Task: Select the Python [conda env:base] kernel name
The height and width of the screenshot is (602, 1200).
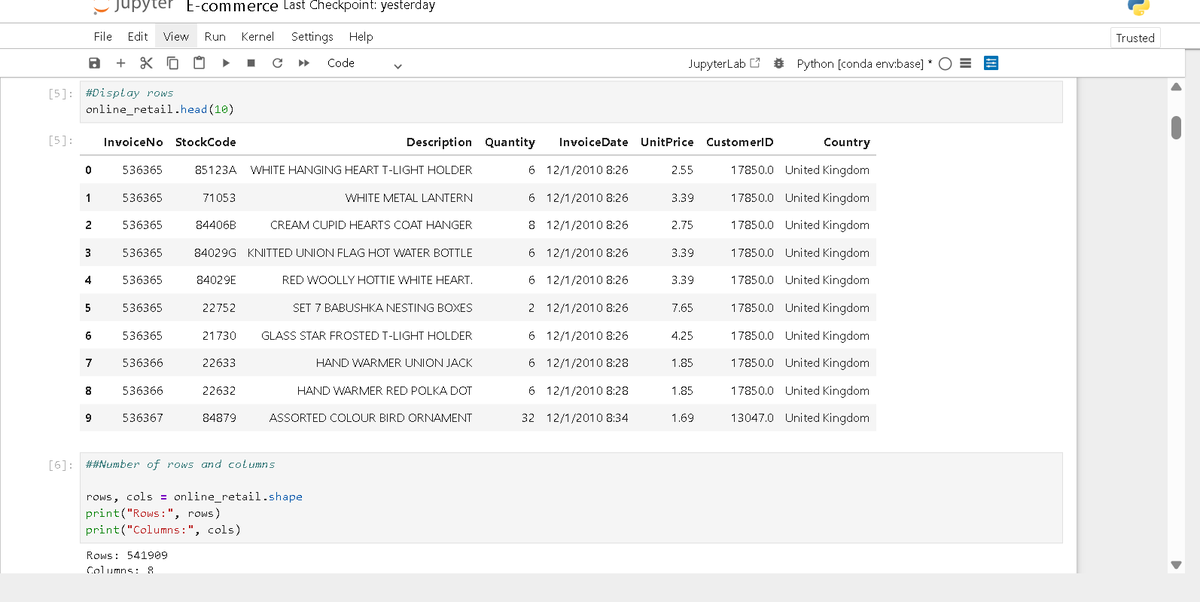Action: click(865, 63)
